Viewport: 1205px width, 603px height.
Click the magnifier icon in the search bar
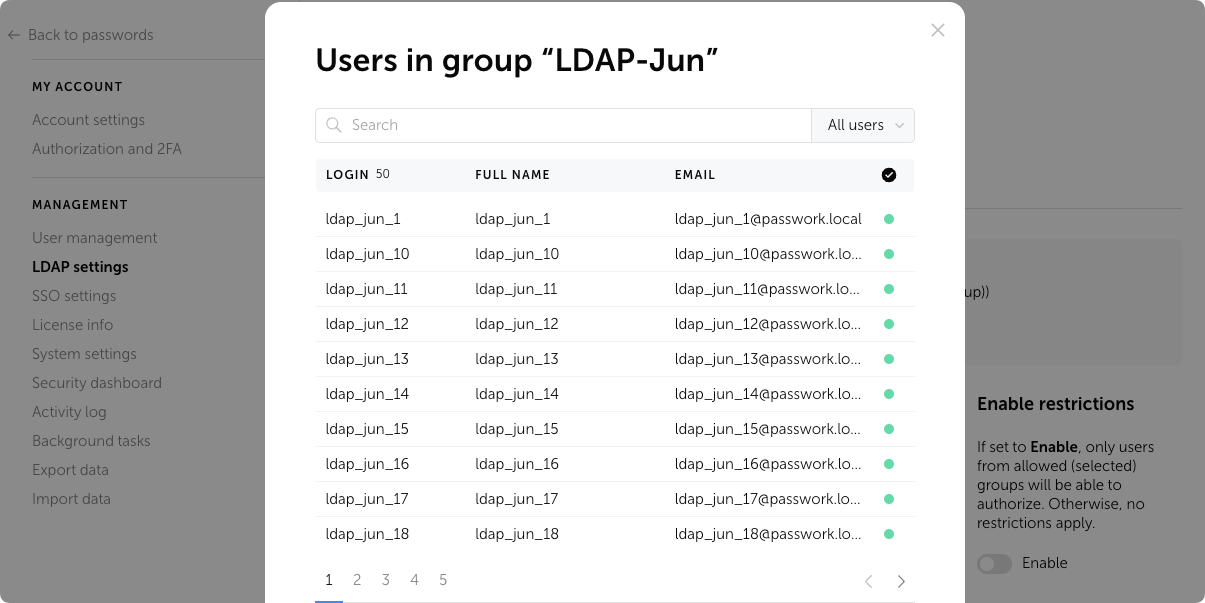[334, 125]
